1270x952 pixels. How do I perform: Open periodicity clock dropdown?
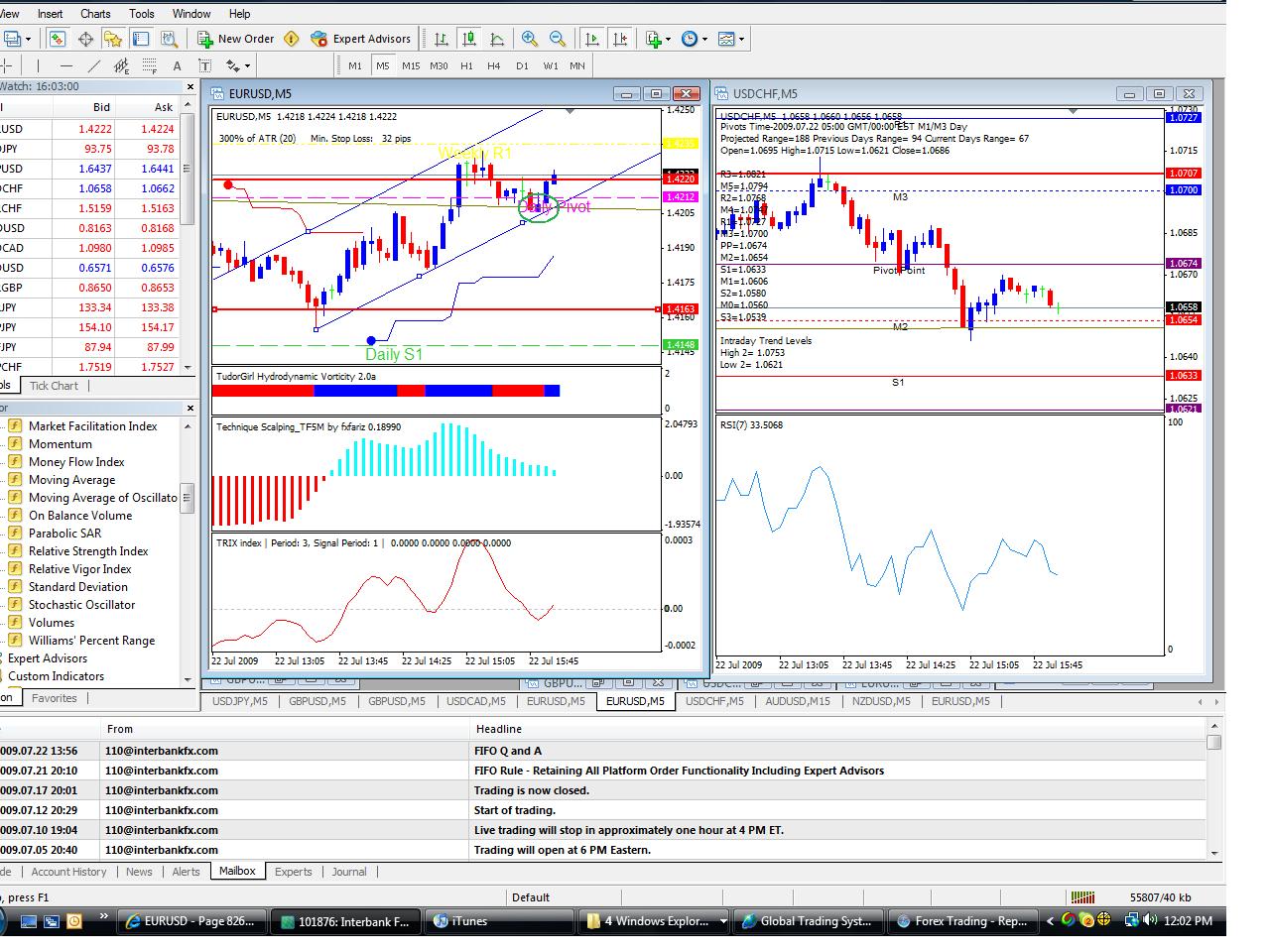tap(695, 39)
